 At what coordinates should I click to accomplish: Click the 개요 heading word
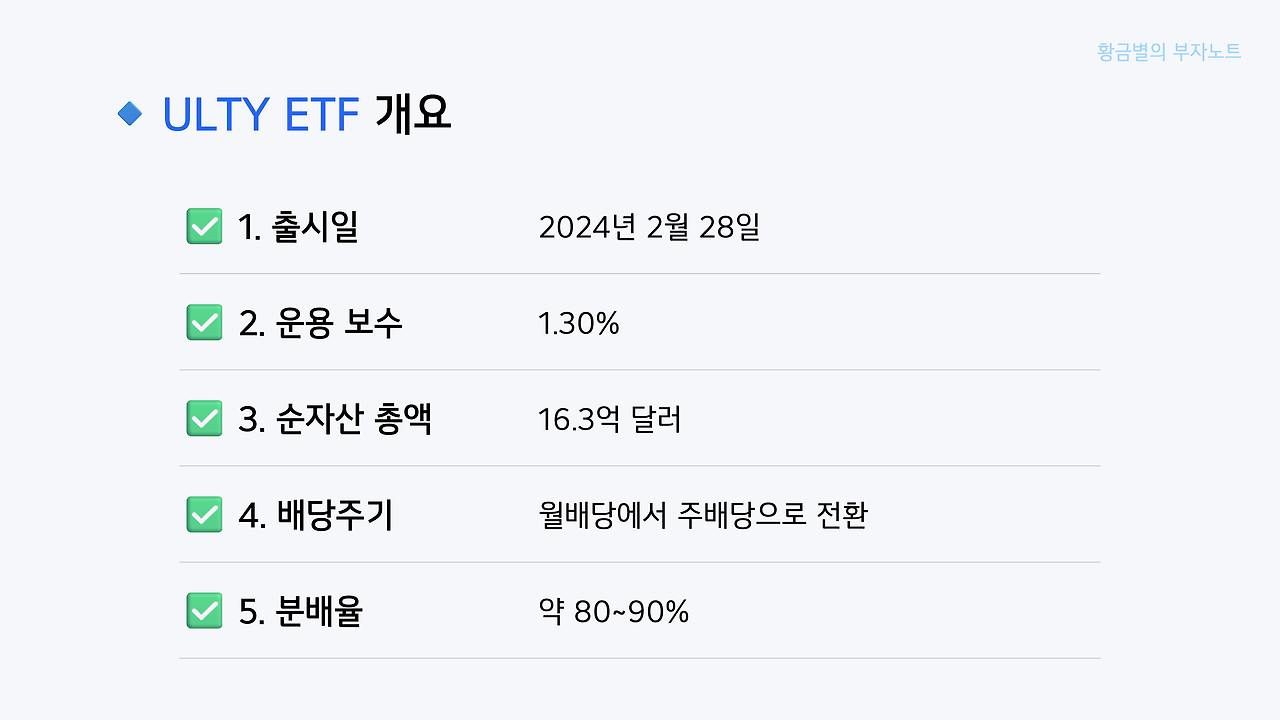coord(413,115)
